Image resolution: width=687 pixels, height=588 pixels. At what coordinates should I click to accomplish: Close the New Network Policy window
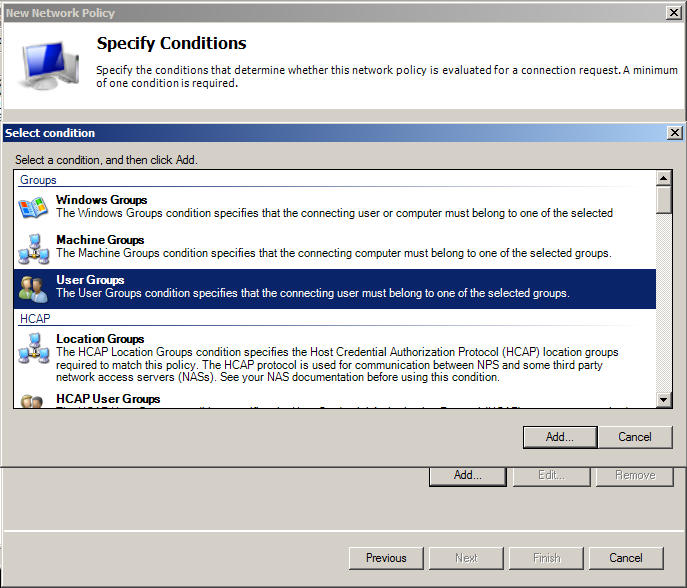675,13
